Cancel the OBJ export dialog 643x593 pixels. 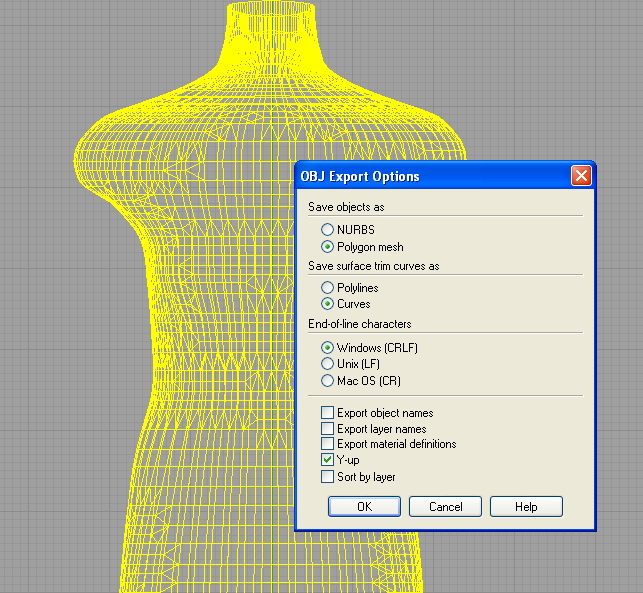(x=445, y=506)
